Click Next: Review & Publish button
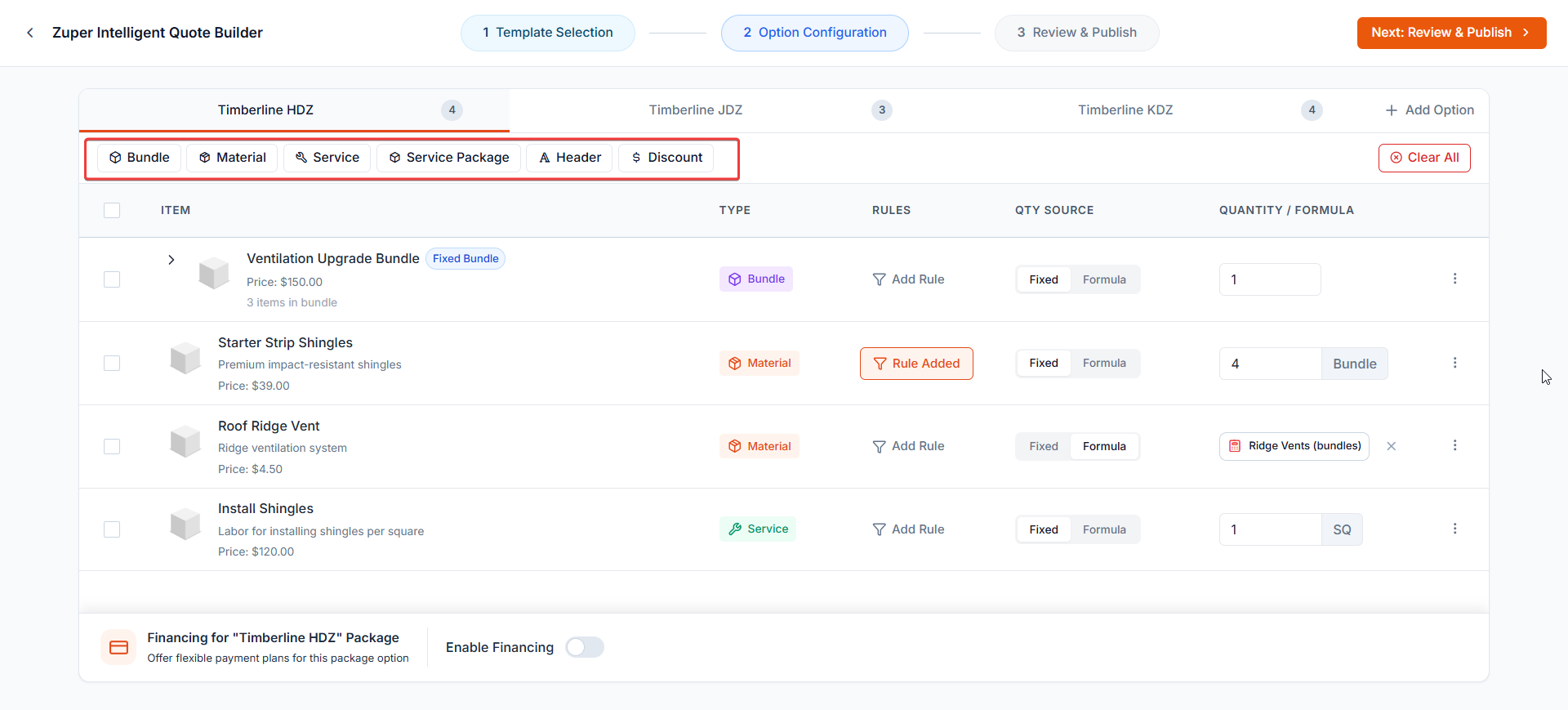The width and height of the screenshot is (1568, 710). 1452,33
